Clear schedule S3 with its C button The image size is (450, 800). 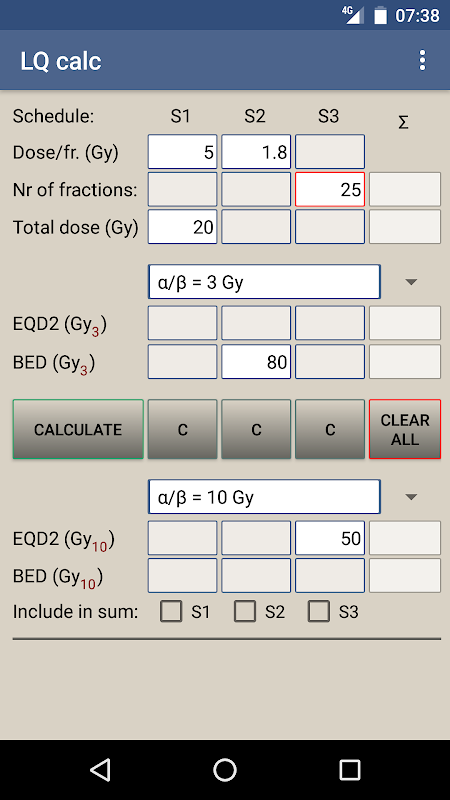(x=330, y=429)
